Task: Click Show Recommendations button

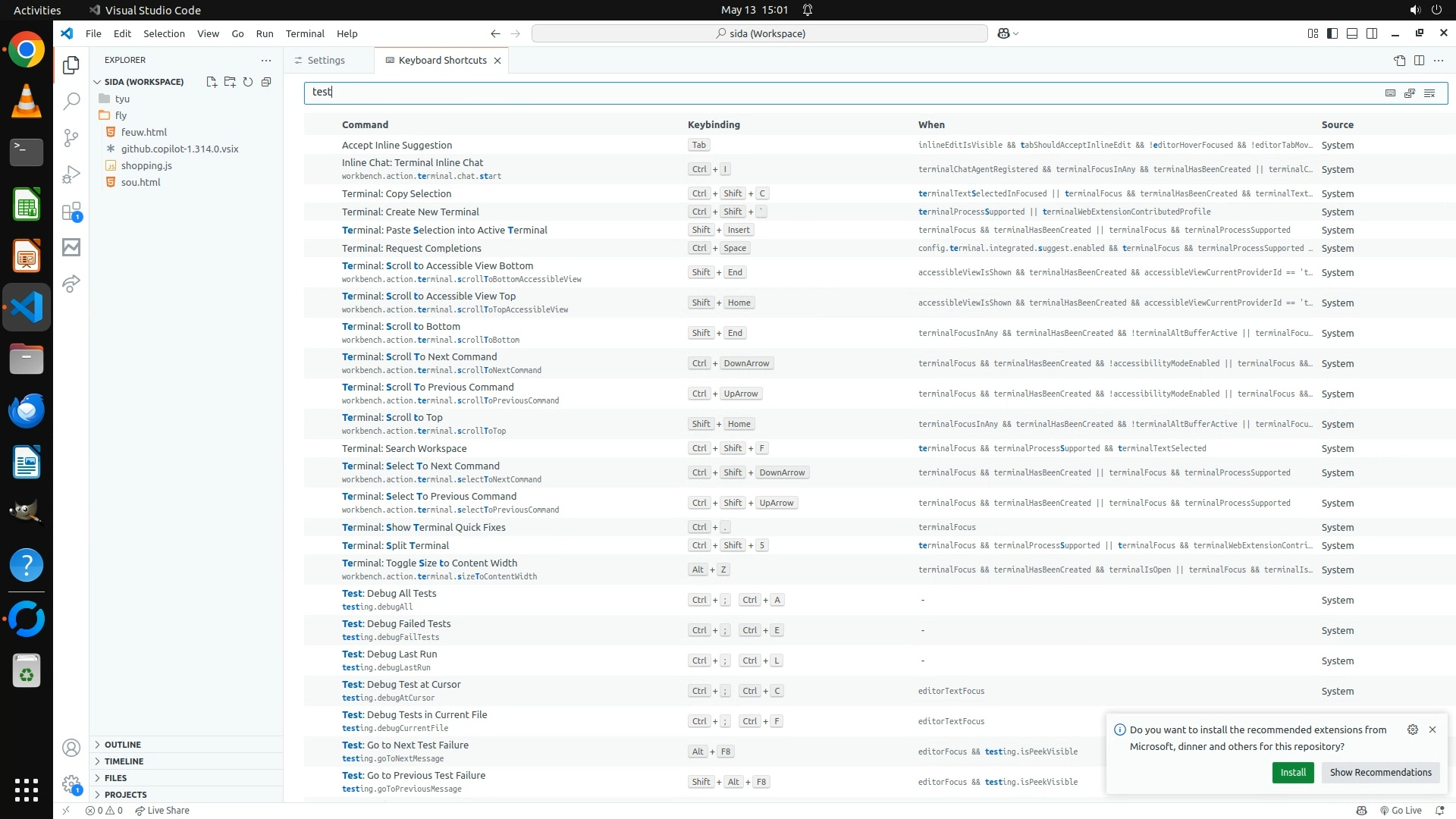Action: (x=1380, y=772)
